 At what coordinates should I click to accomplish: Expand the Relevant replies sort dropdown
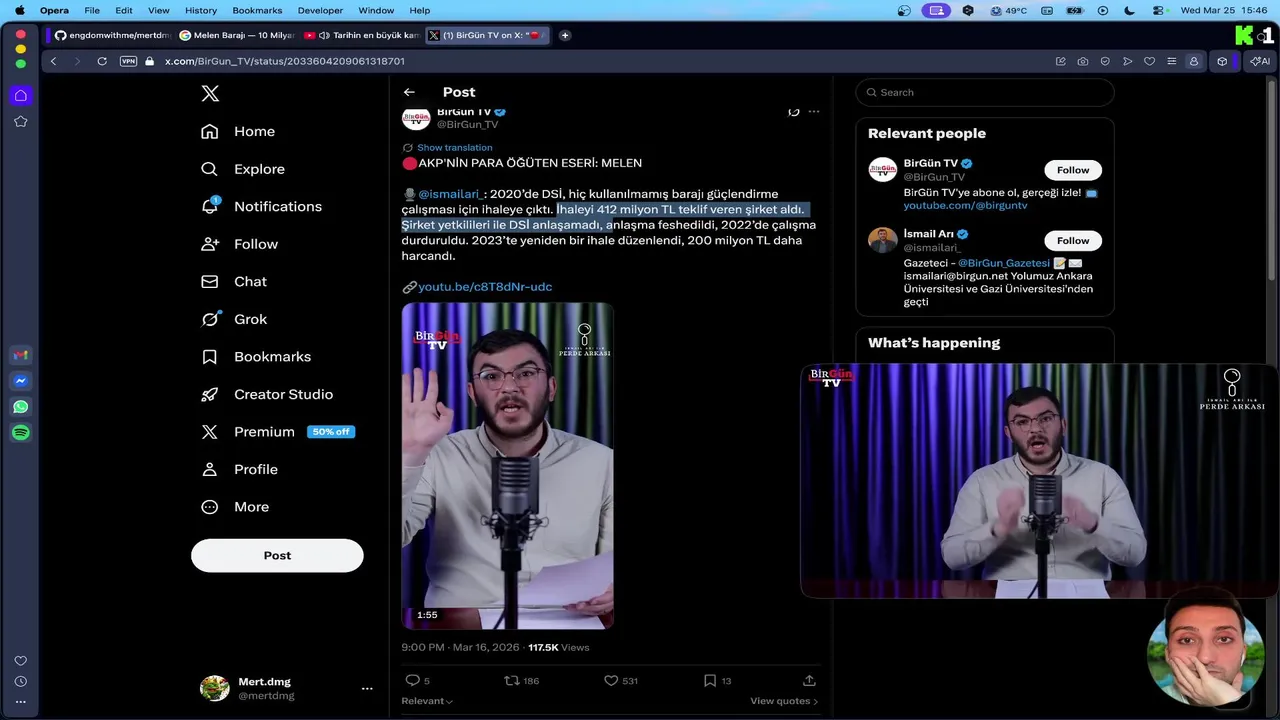click(x=427, y=701)
